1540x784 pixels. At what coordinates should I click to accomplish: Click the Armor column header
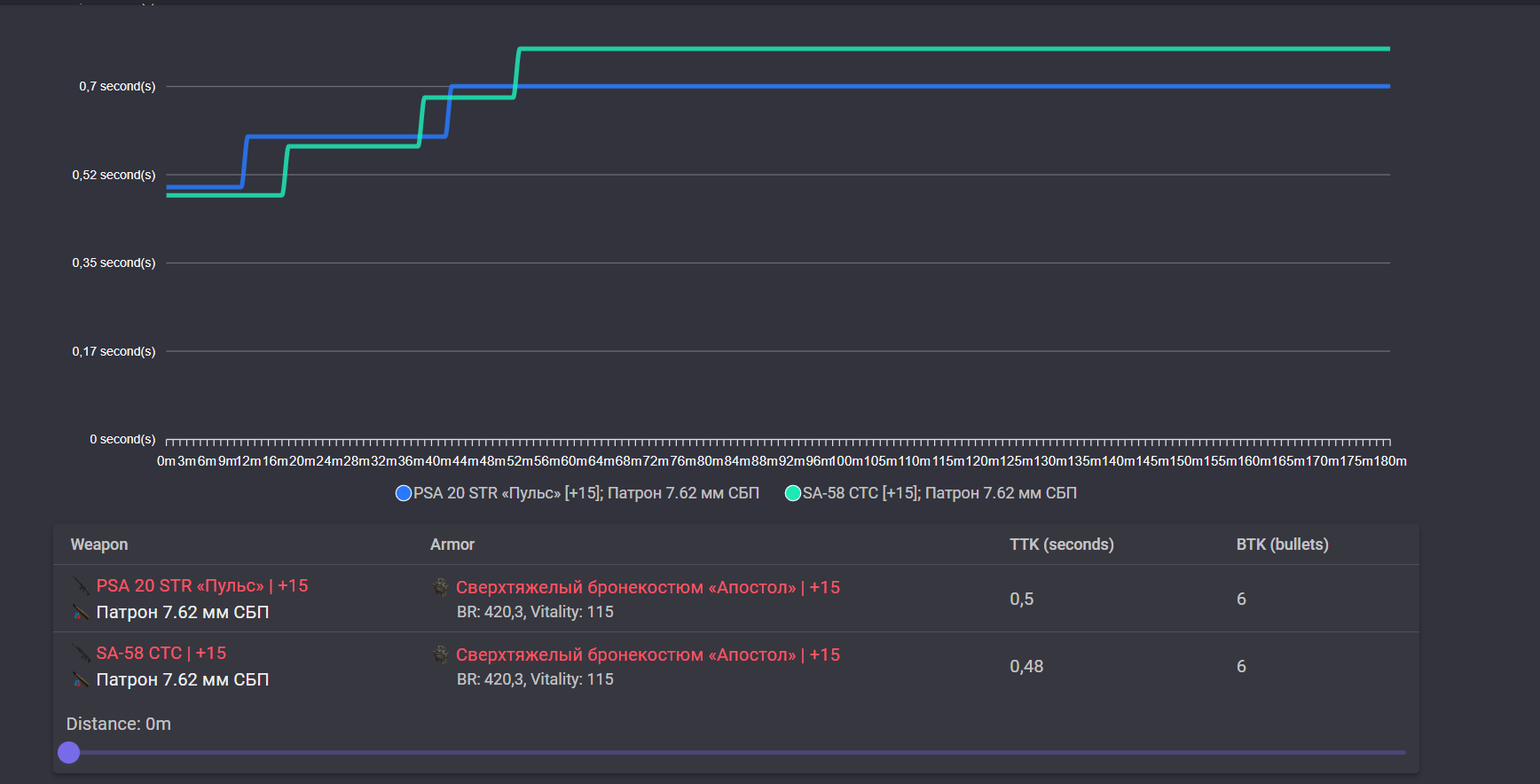pos(452,545)
